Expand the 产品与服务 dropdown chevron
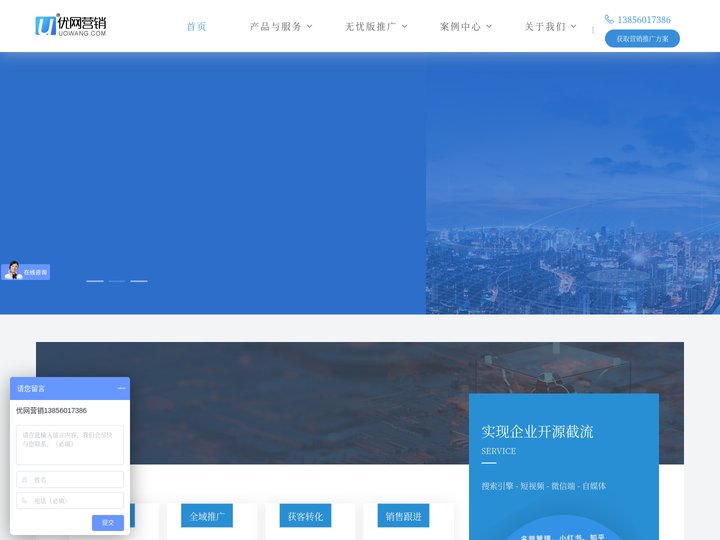 coord(309,26)
